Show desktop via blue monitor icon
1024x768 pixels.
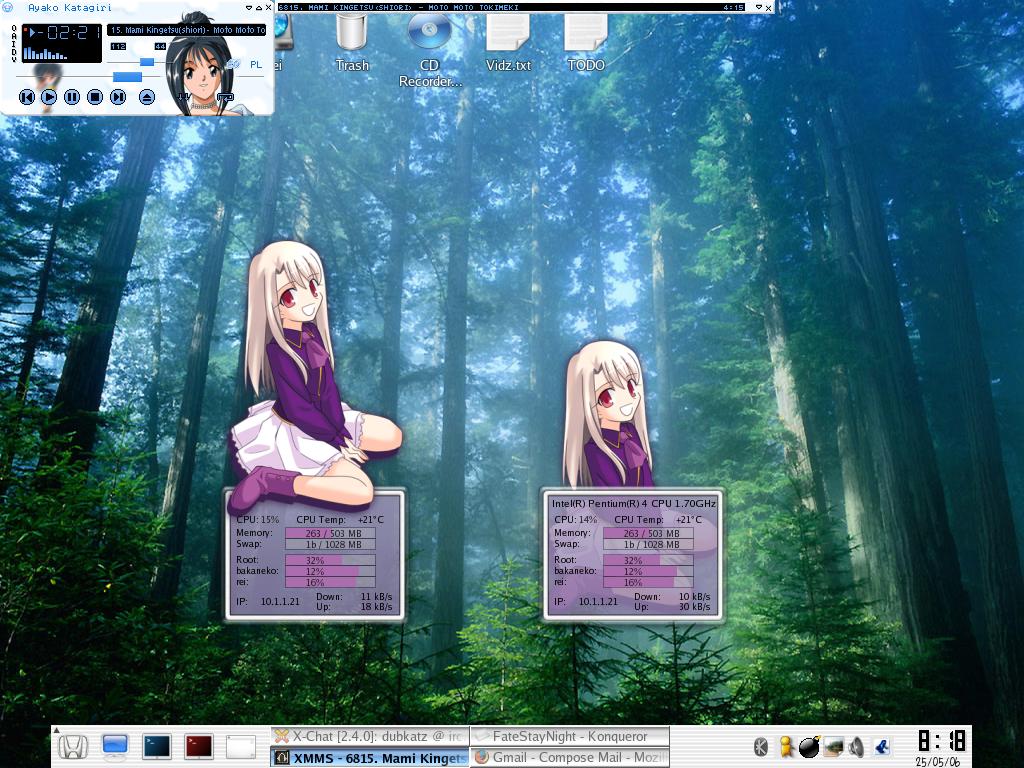115,746
